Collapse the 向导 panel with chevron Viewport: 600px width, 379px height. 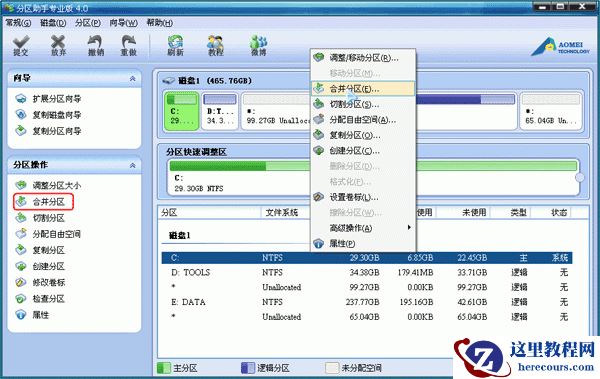(x=132, y=78)
